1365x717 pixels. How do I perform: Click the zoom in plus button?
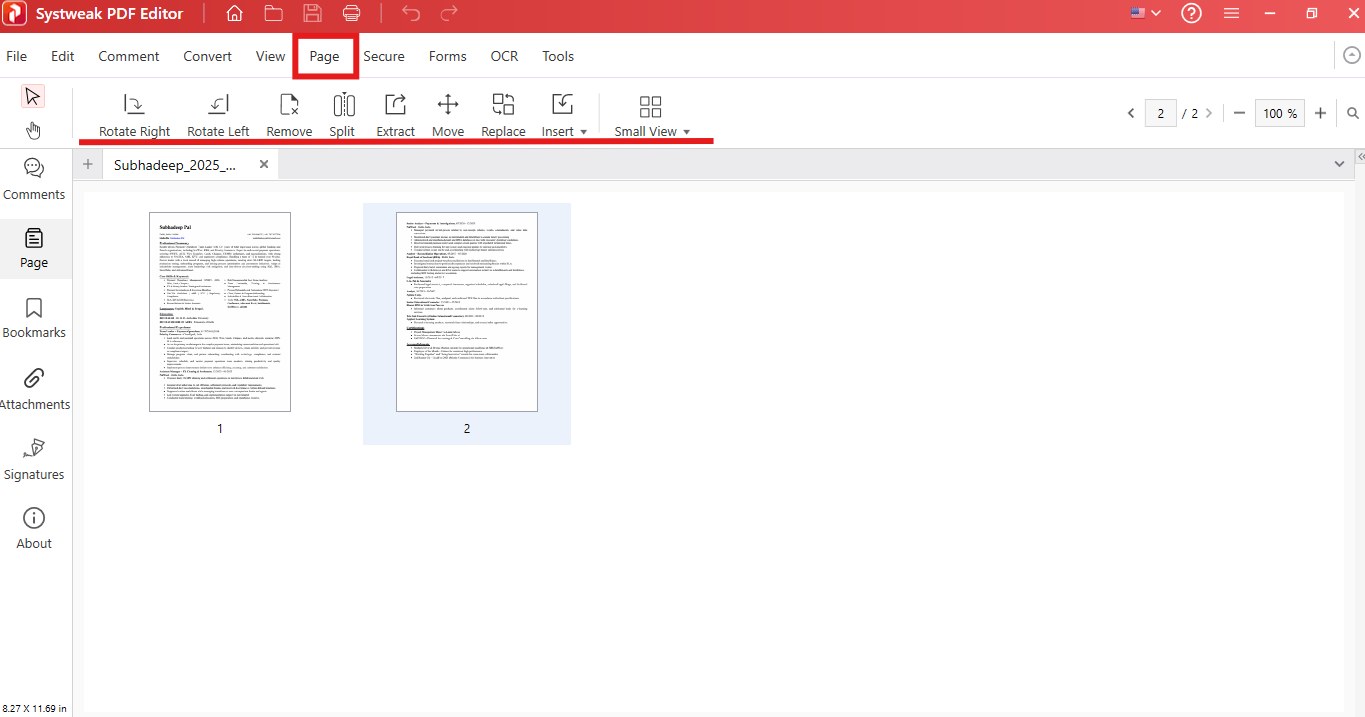1320,113
